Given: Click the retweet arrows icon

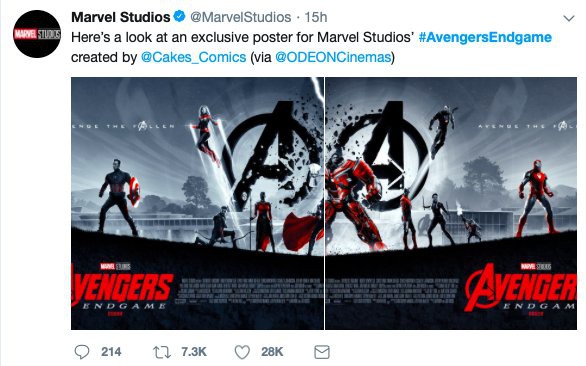Looking at the screenshot, I should [162, 352].
